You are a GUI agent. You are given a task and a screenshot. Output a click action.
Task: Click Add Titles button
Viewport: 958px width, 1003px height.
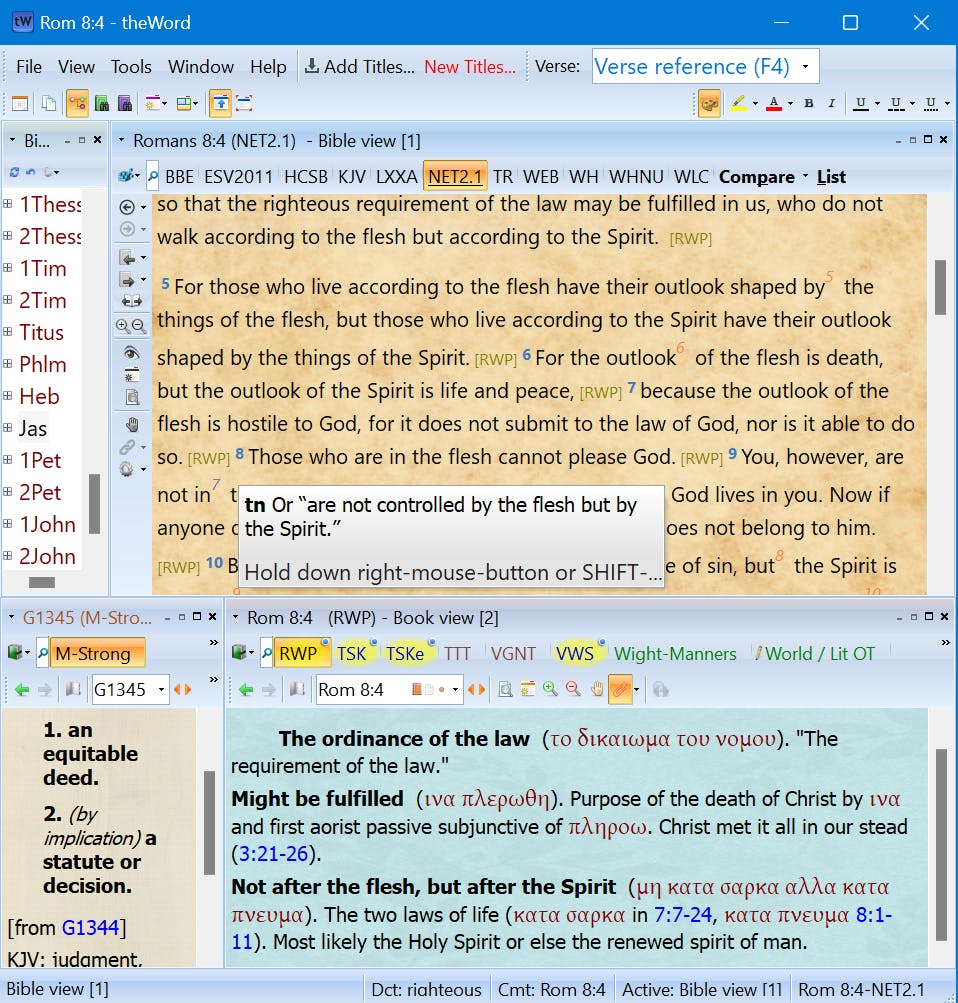click(x=359, y=67)
